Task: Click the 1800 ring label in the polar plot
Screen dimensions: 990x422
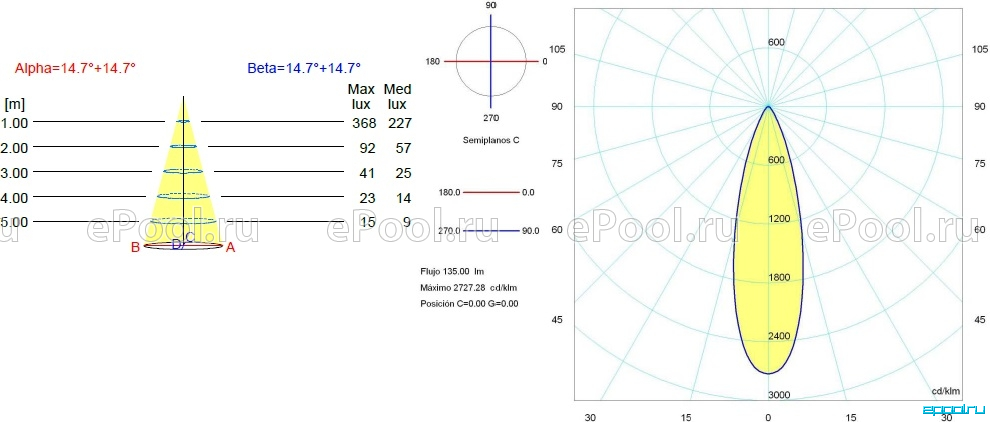Action: 778,278
